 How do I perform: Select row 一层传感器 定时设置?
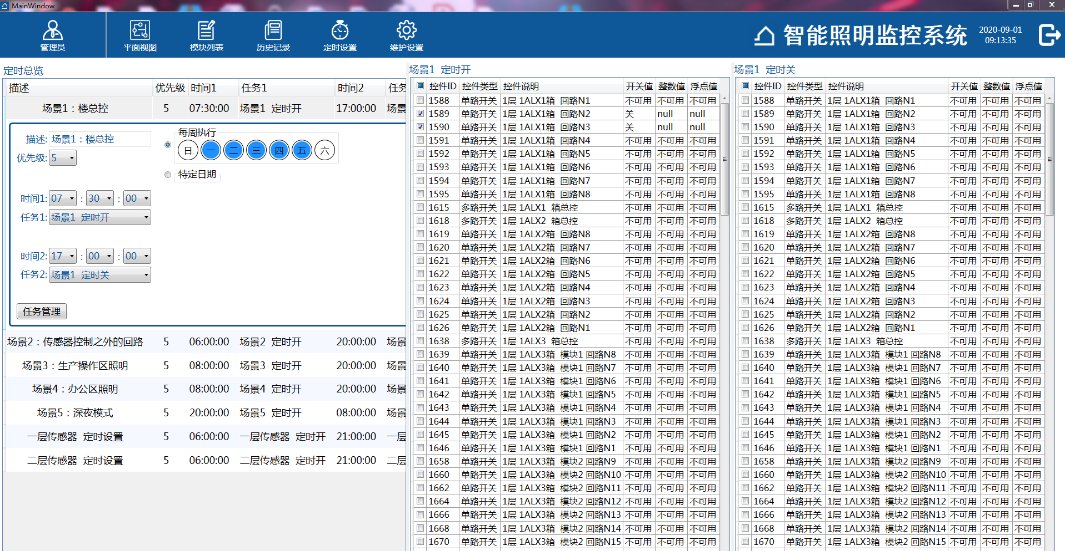click(206, 436)
